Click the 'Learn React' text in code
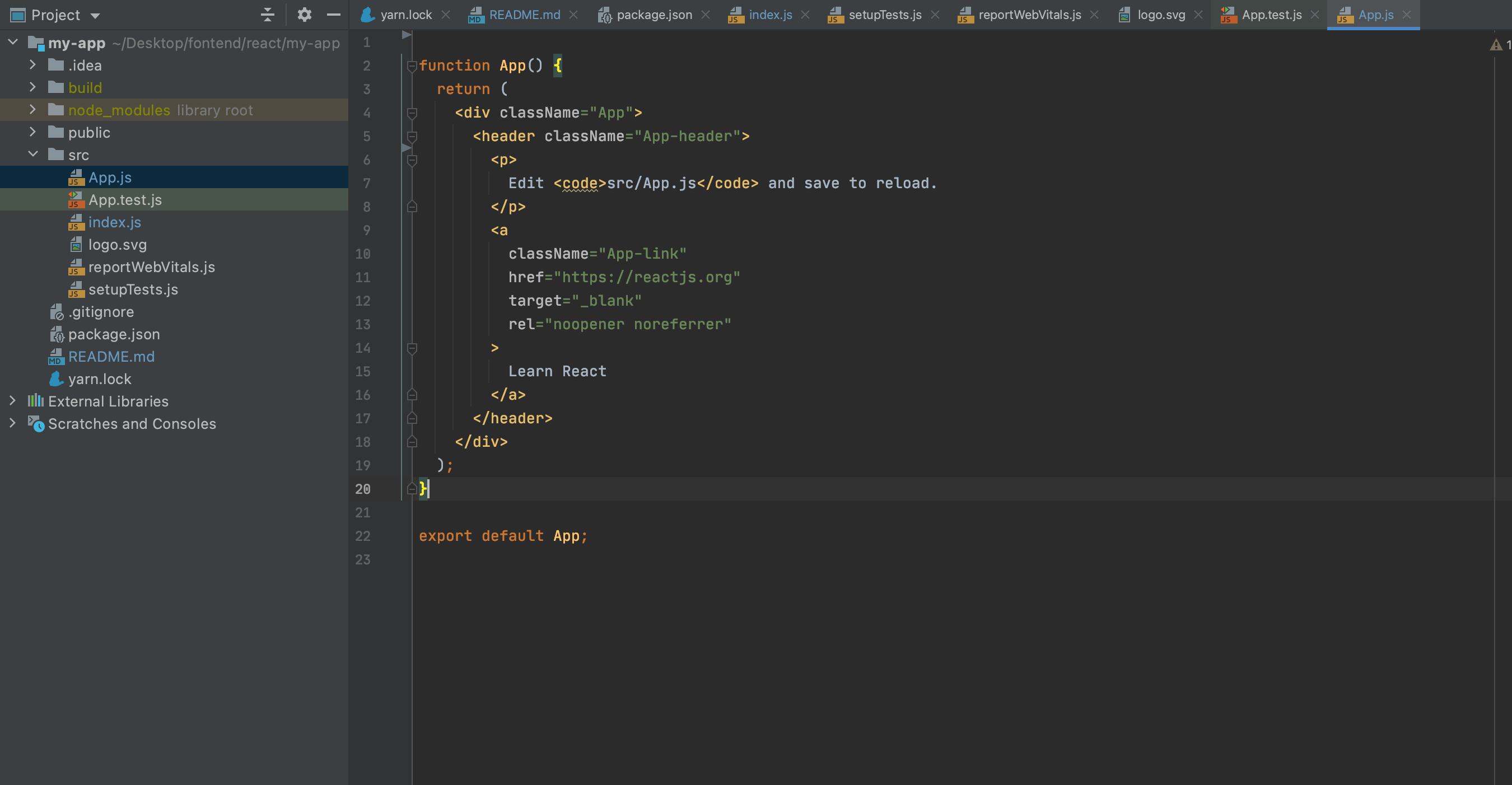 (557, 371)
